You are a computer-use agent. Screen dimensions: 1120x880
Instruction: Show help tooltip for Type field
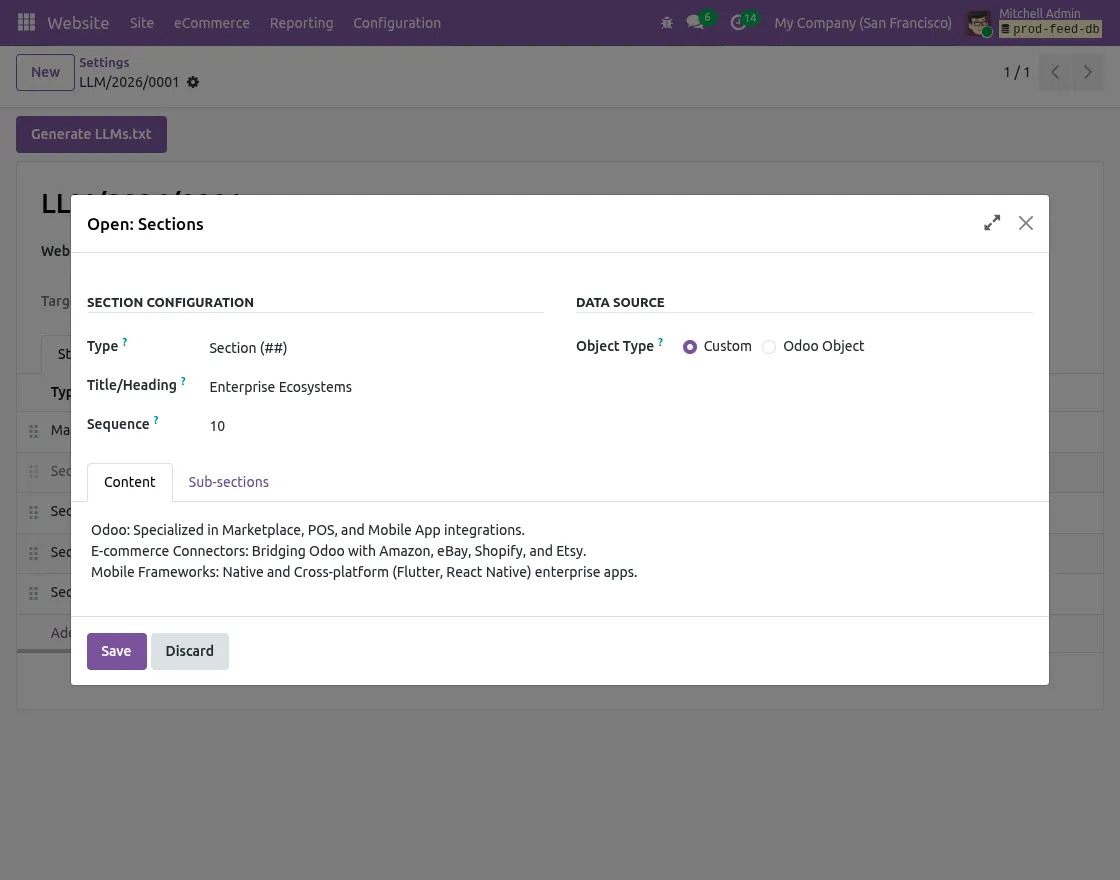[x=124, y=342]
